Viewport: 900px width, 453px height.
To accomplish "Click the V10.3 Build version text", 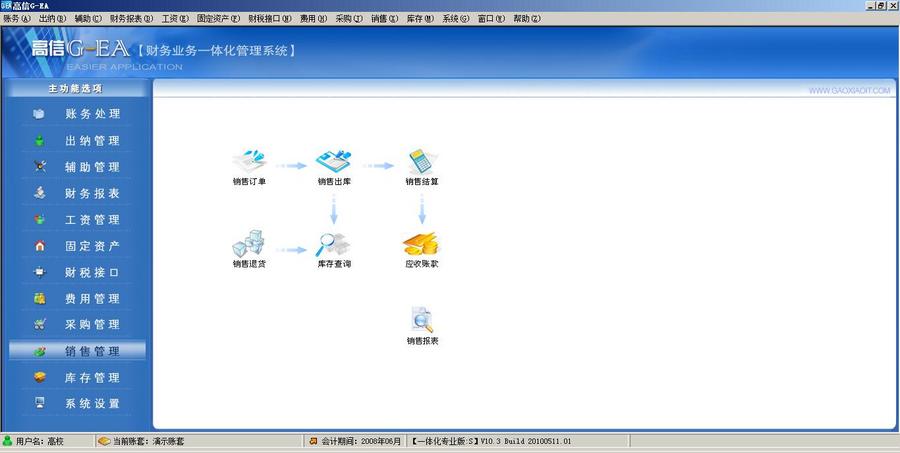I will [x=525, y=441].
